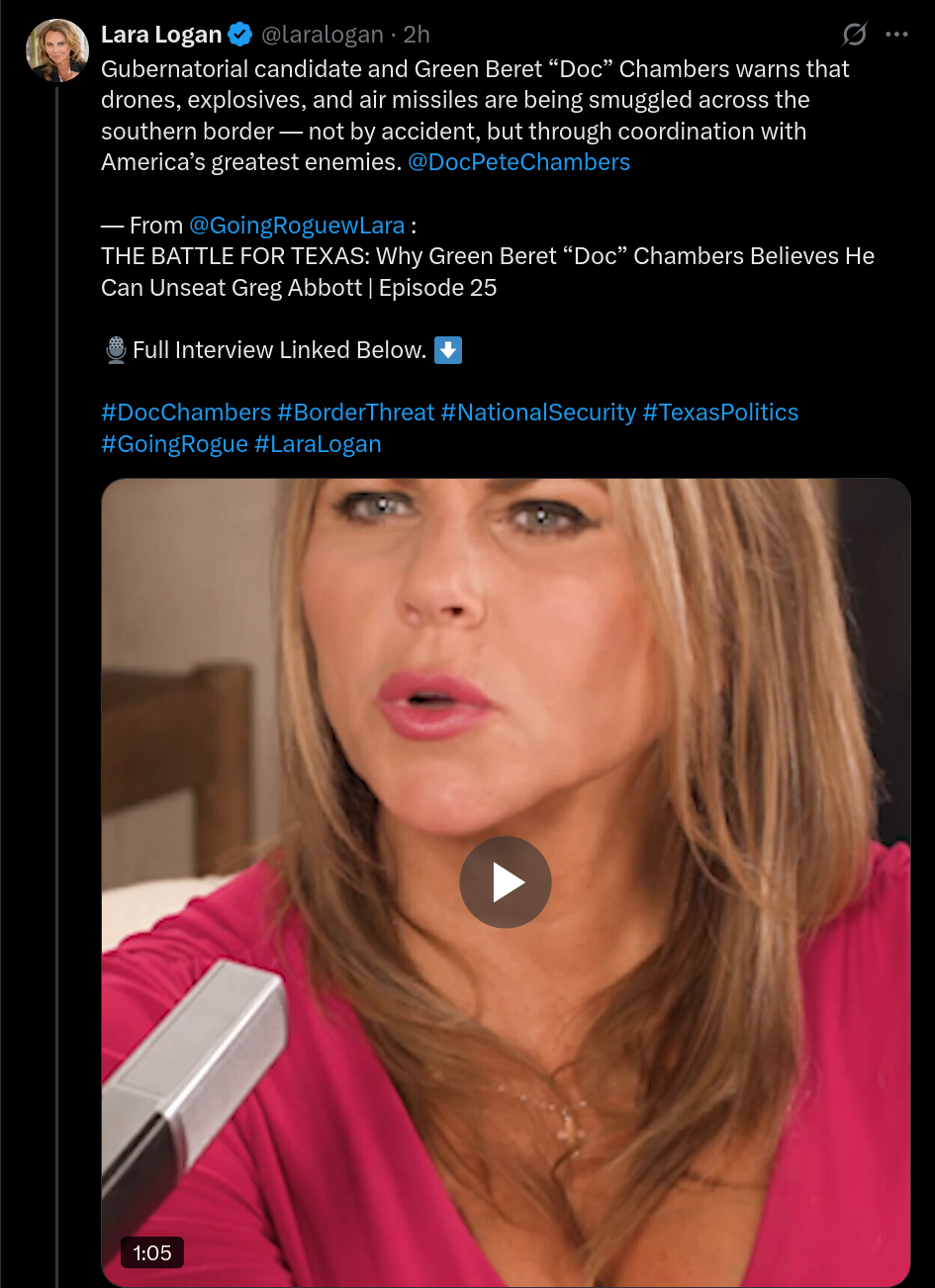Click the blue down-arrow emoji
Image resolution: width=935 pixels, height=1288 pixels.
pos(448,350)
